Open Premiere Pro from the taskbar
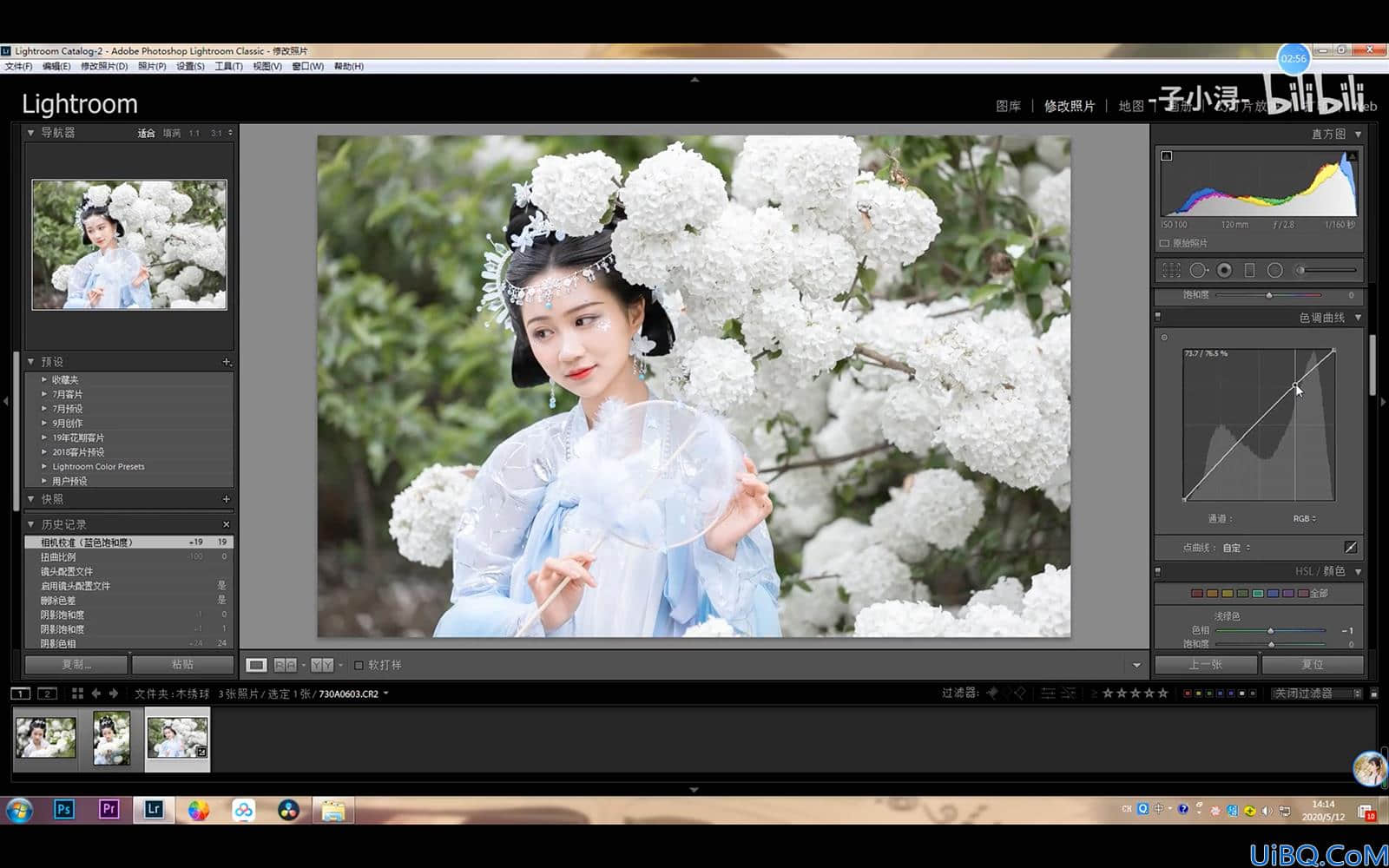 [x=109, y=810]
